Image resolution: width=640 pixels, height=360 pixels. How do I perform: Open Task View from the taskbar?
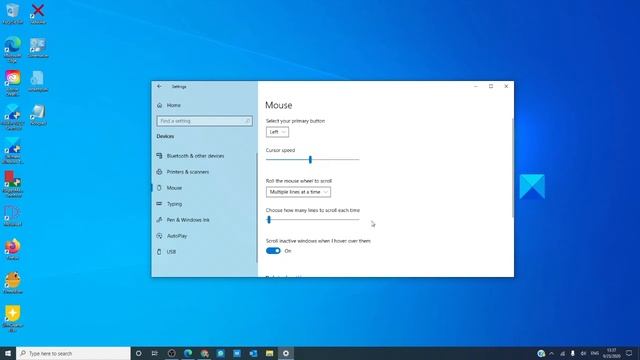[155, 353]
